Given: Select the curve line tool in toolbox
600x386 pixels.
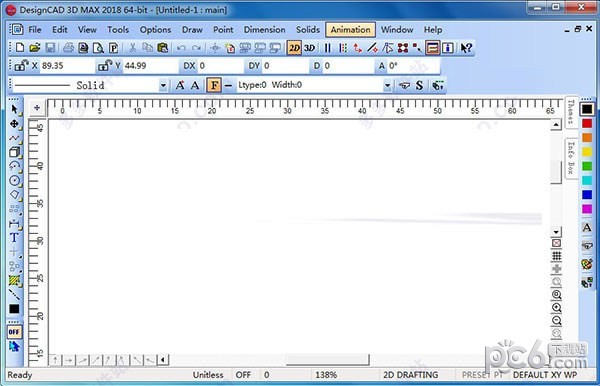Looking at the screenshot, I should [x=15, y=138].
